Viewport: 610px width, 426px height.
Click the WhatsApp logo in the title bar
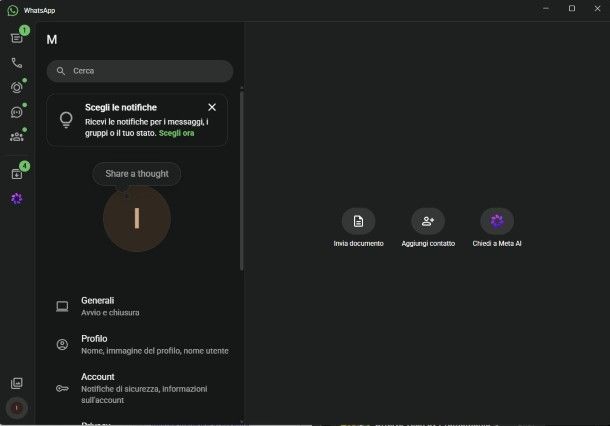coord(12,10)
